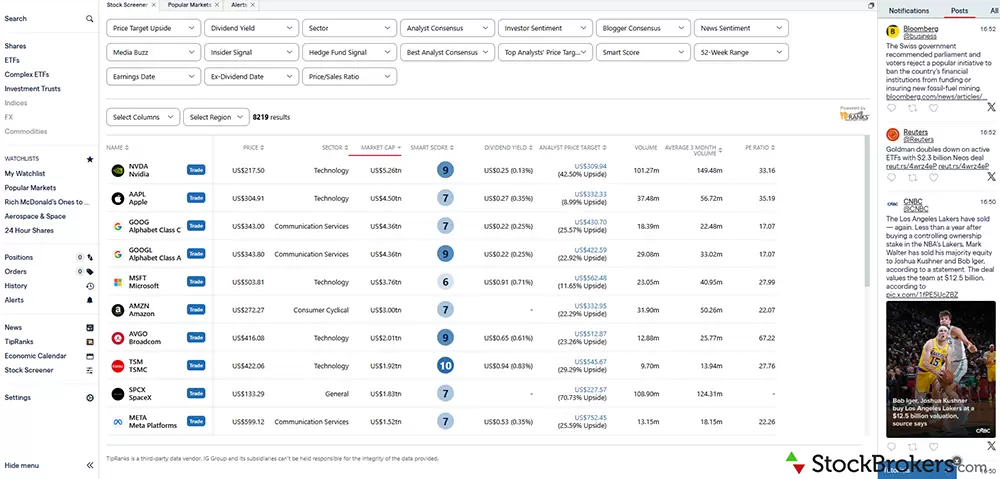Open the Hedge Fund Signal dropdown
This screenshot has height=479, width=1000.
point(349,52)
